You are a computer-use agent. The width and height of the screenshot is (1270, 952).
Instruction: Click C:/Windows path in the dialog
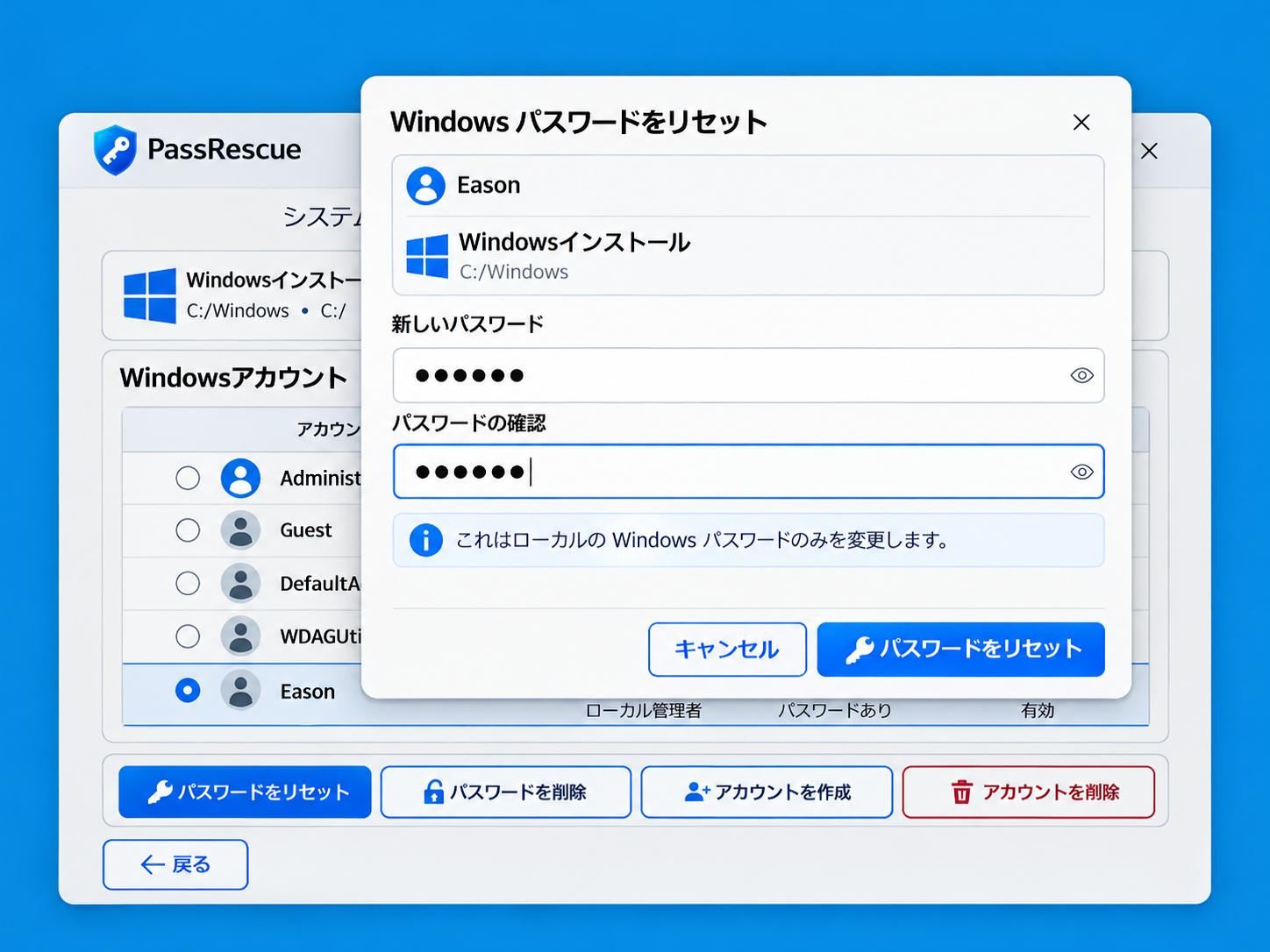coord(514,272)
